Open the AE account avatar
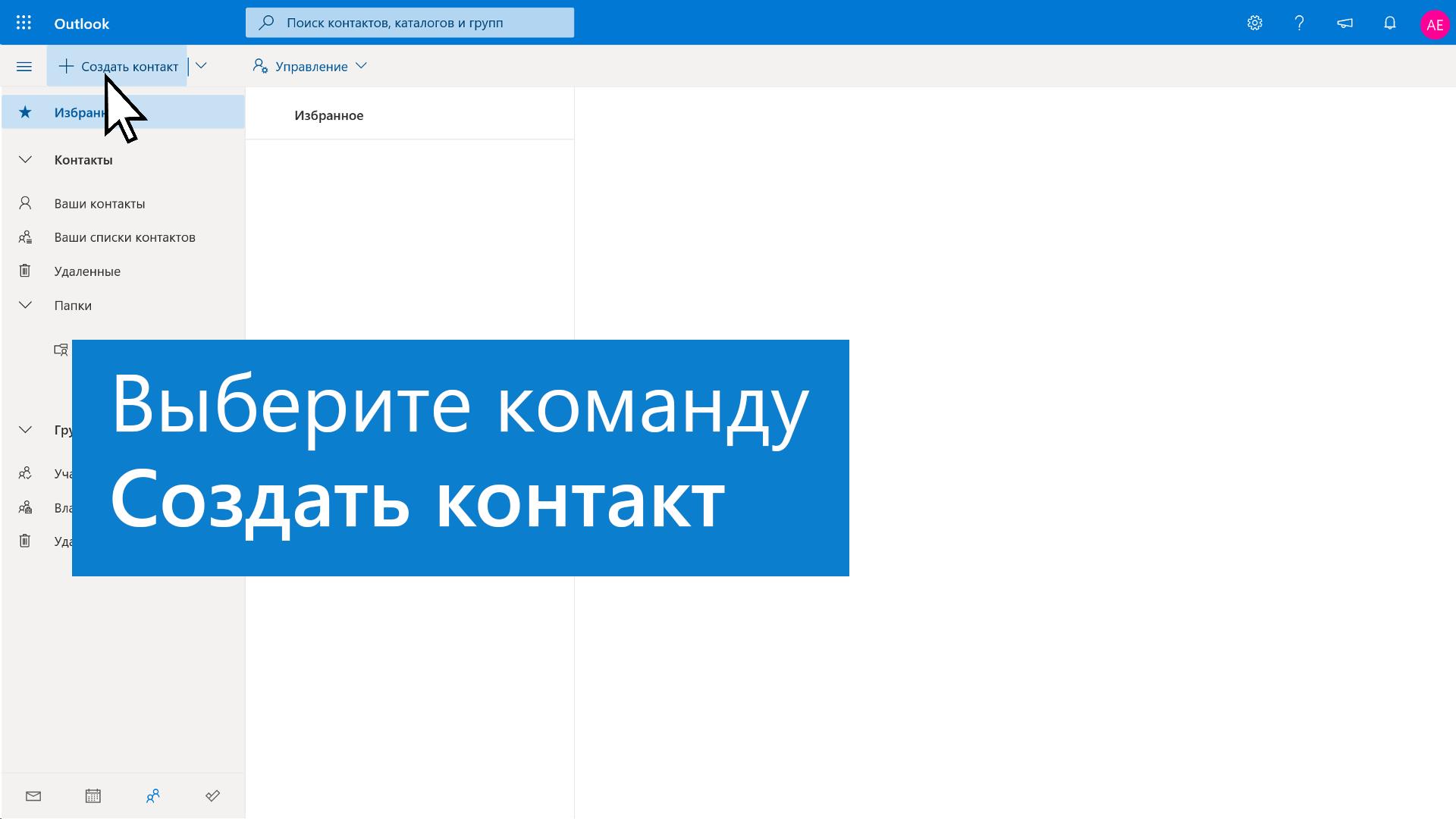Screen dimensions: 1456x819 [x=1434, y=24]
